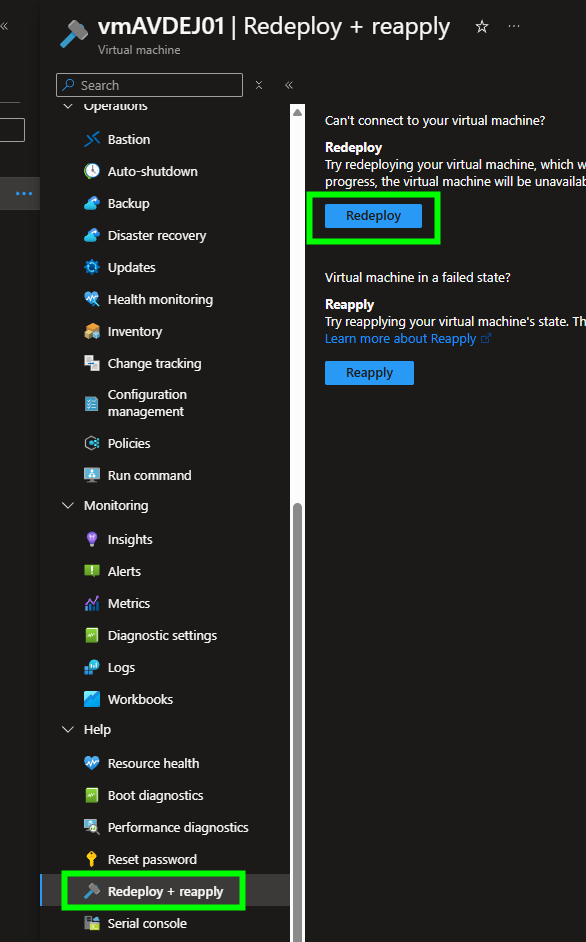This screenshot has width=586, height=942.
Task: Collapse the far-left pane double chevron
Action: click(x=4, y=26)
